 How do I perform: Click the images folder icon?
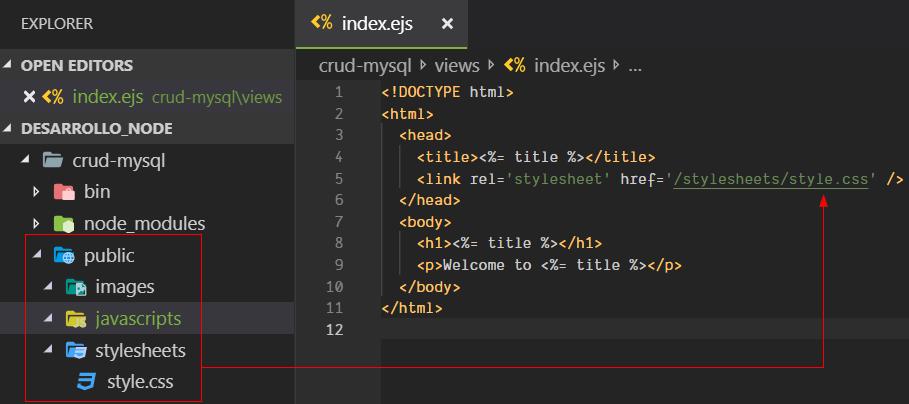pos(76,288)
